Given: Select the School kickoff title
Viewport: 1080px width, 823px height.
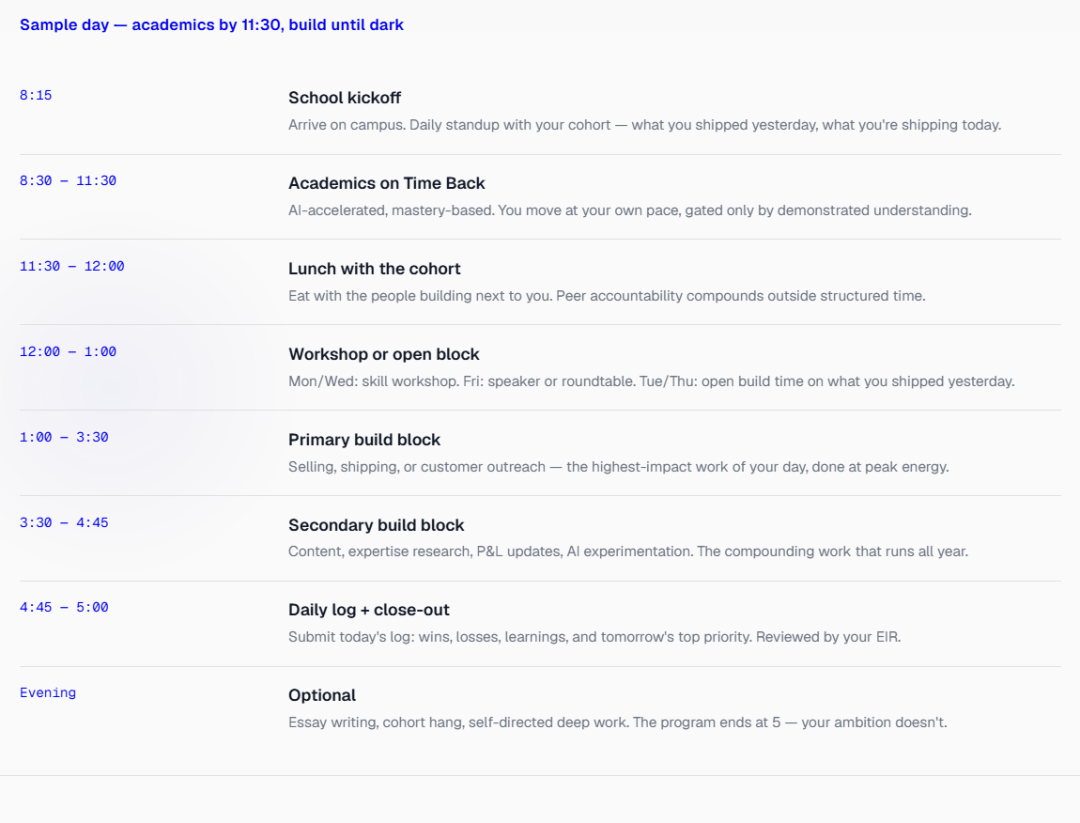Looking at the screenshot, I should [x=344, y=98].
